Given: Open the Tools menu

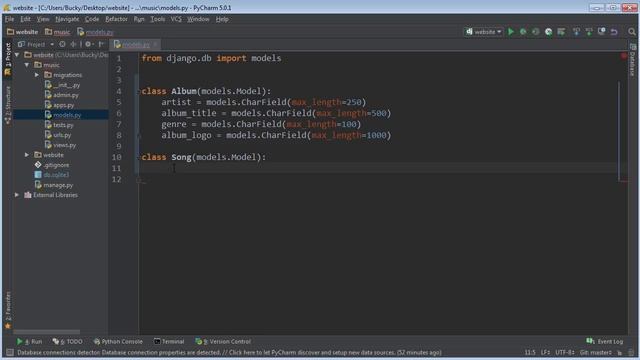Looking at the screenshot, I should point(158,19).
